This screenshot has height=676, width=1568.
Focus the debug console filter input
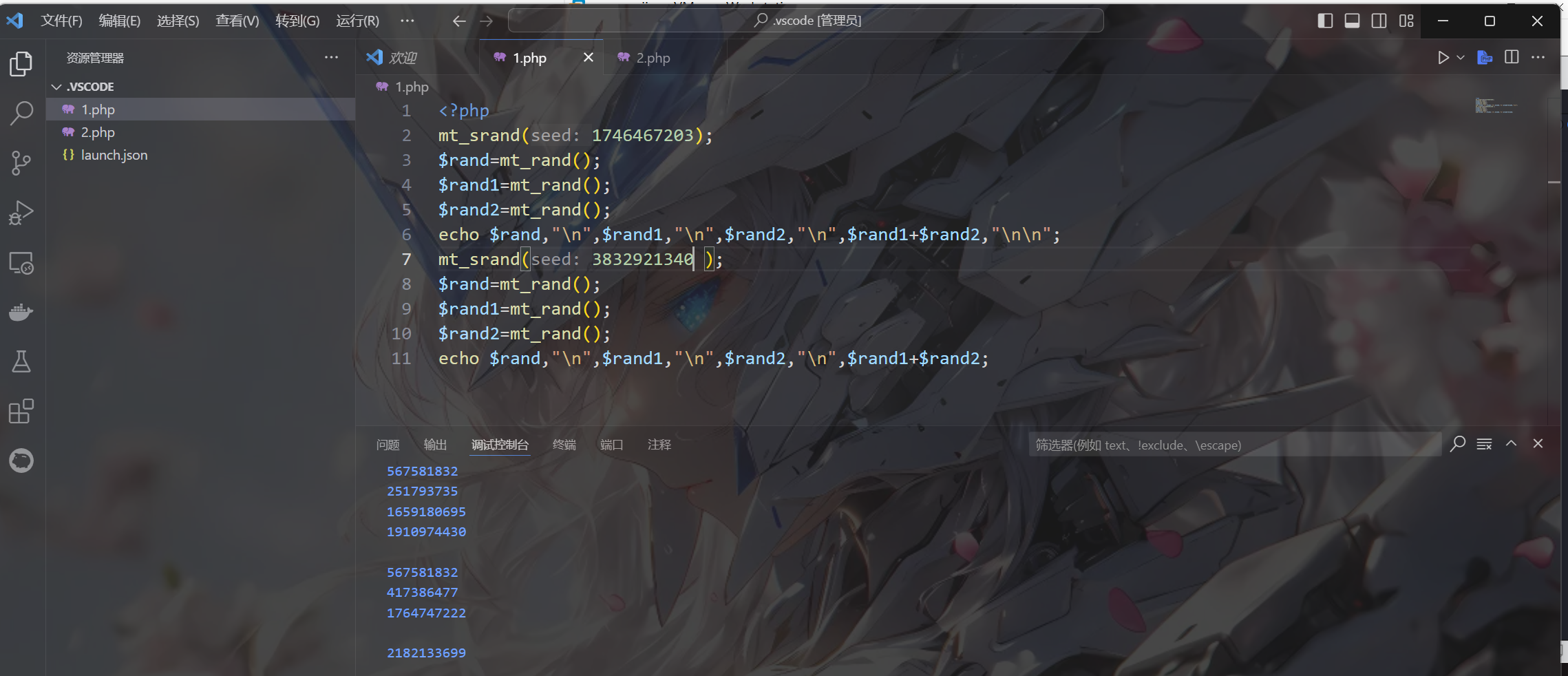tap(1235, 445)
